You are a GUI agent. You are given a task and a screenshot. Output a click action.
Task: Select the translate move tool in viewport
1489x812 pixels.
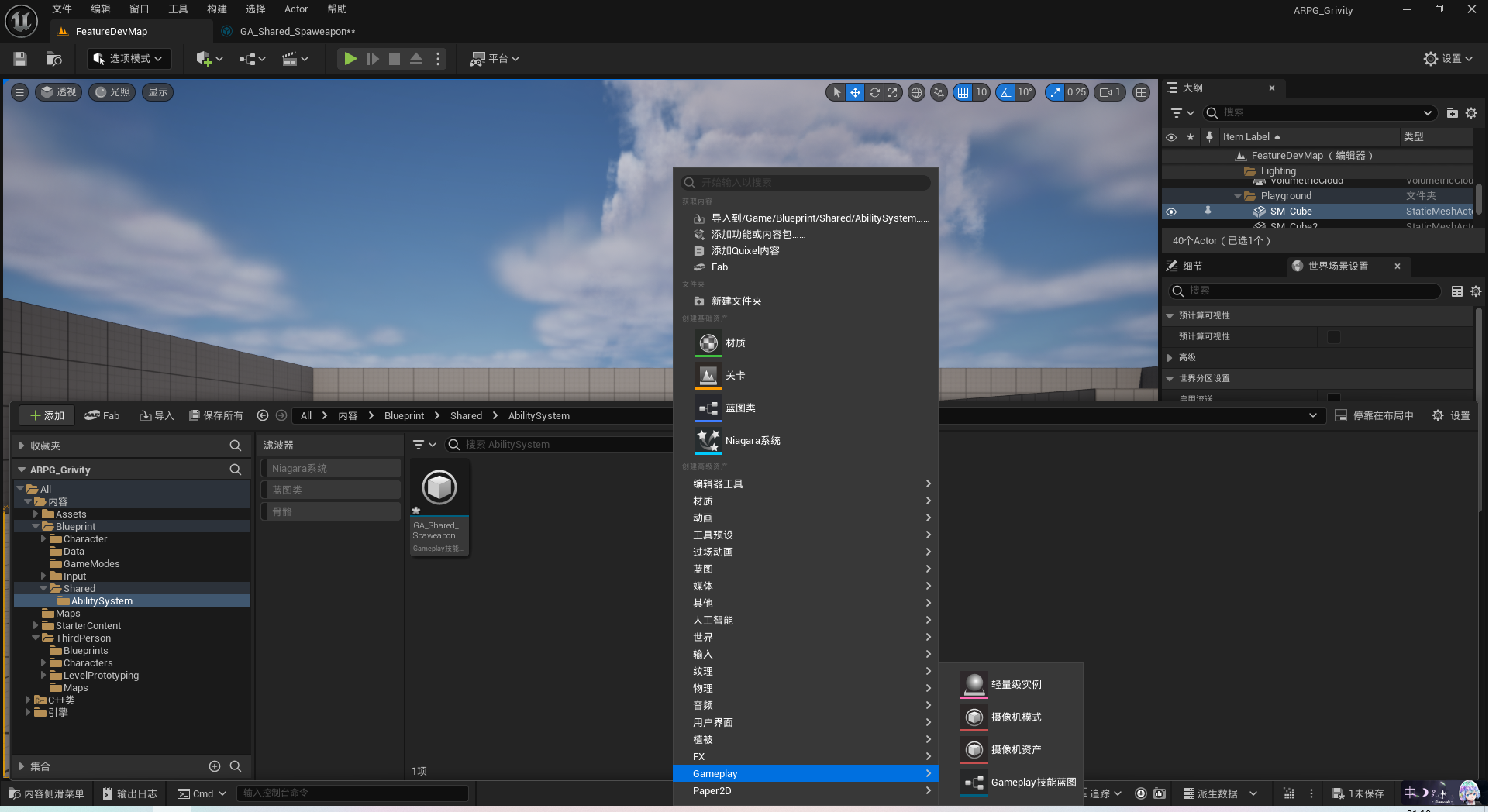pos(855,92)
